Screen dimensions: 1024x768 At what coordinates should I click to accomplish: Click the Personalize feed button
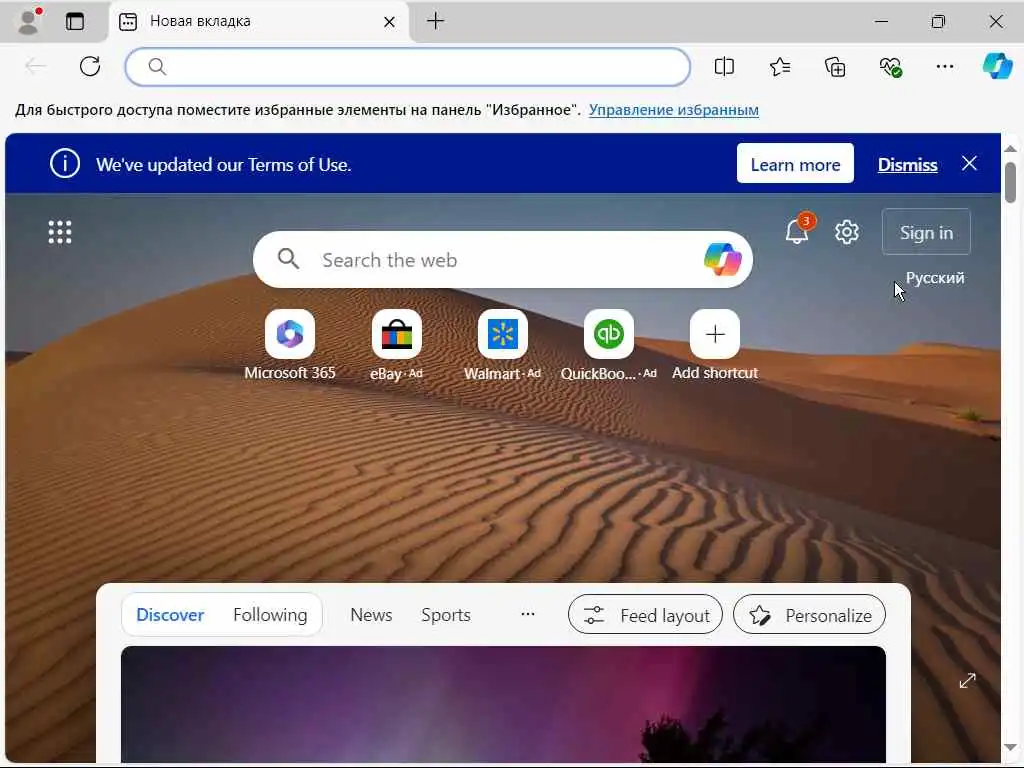point(809,615)
